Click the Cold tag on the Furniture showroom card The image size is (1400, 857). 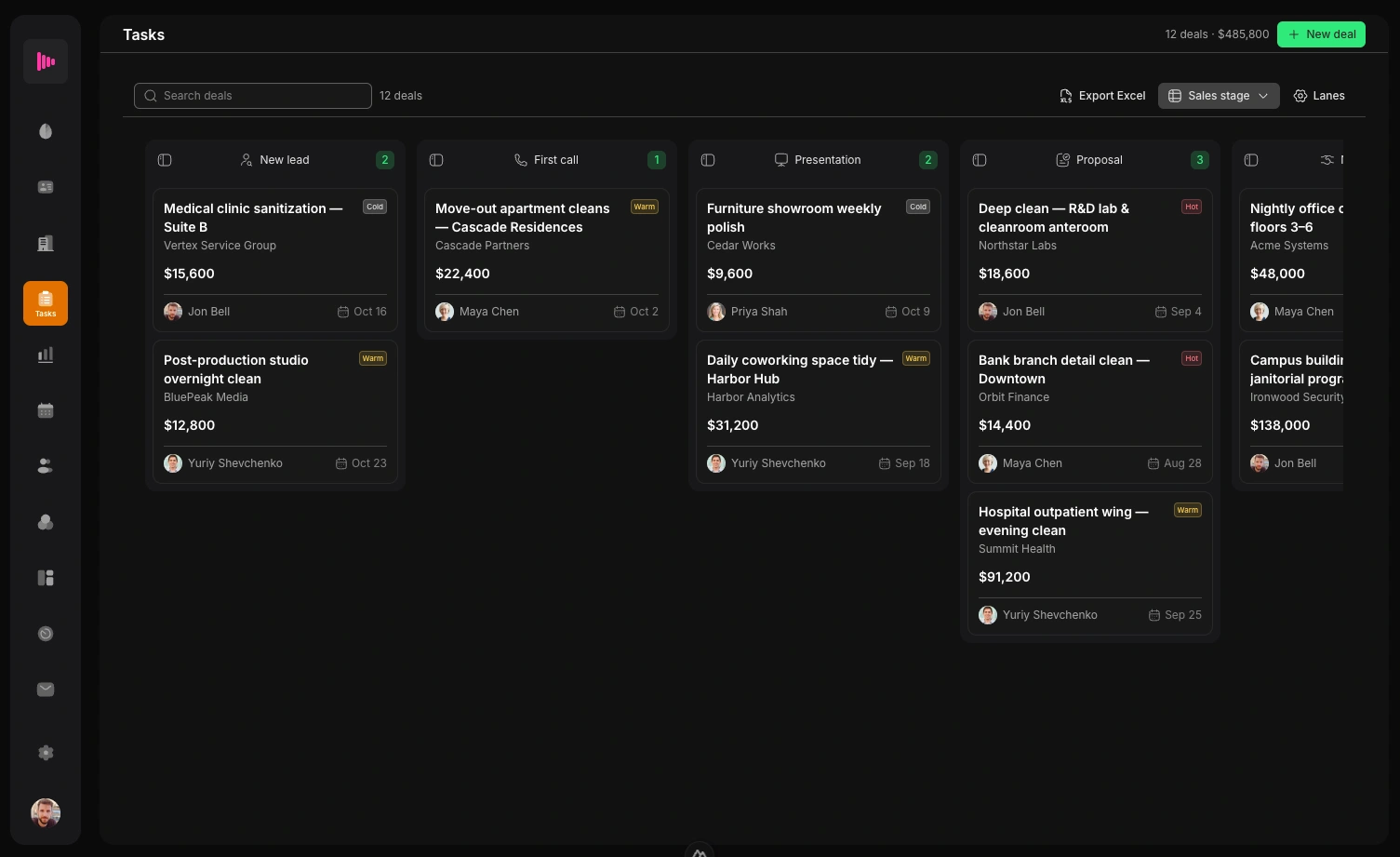tap(918, 207)
